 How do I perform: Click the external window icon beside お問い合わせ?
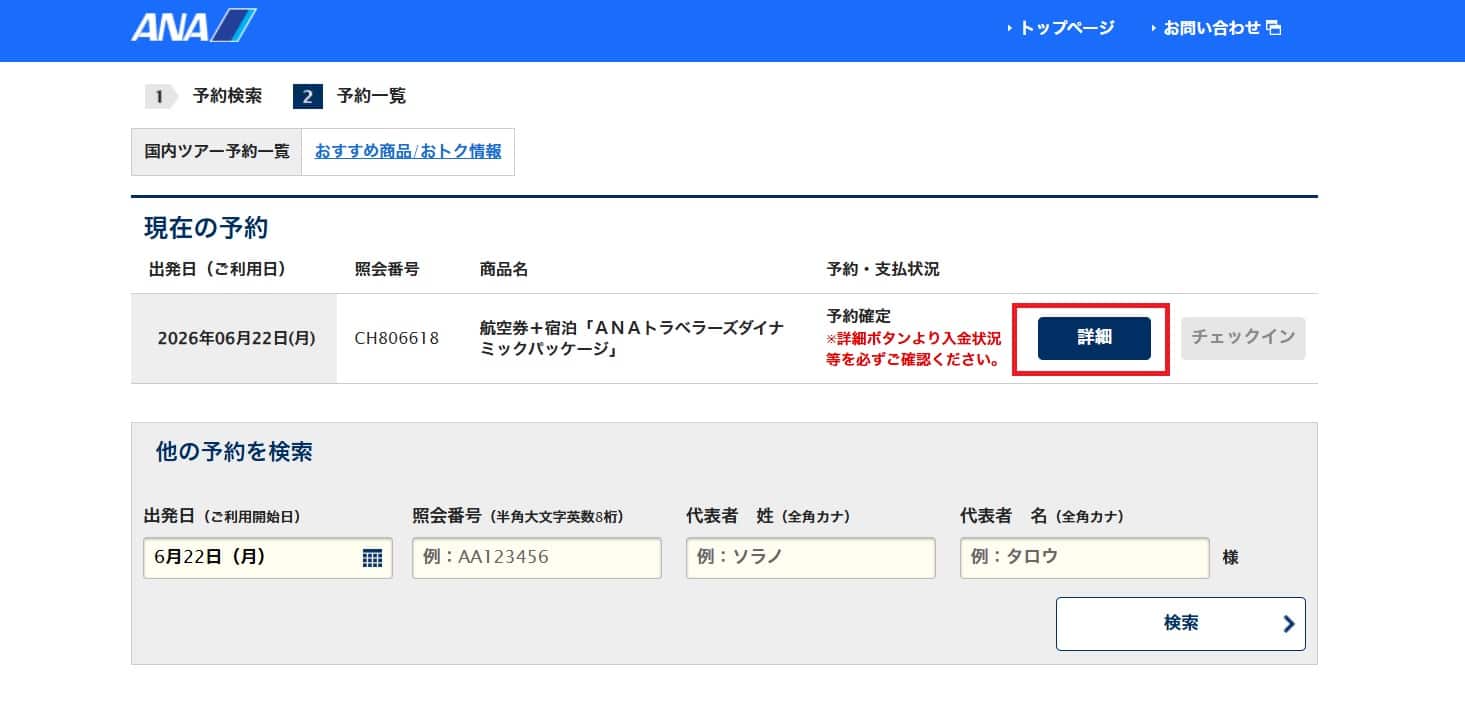(x=1274, y=28)
